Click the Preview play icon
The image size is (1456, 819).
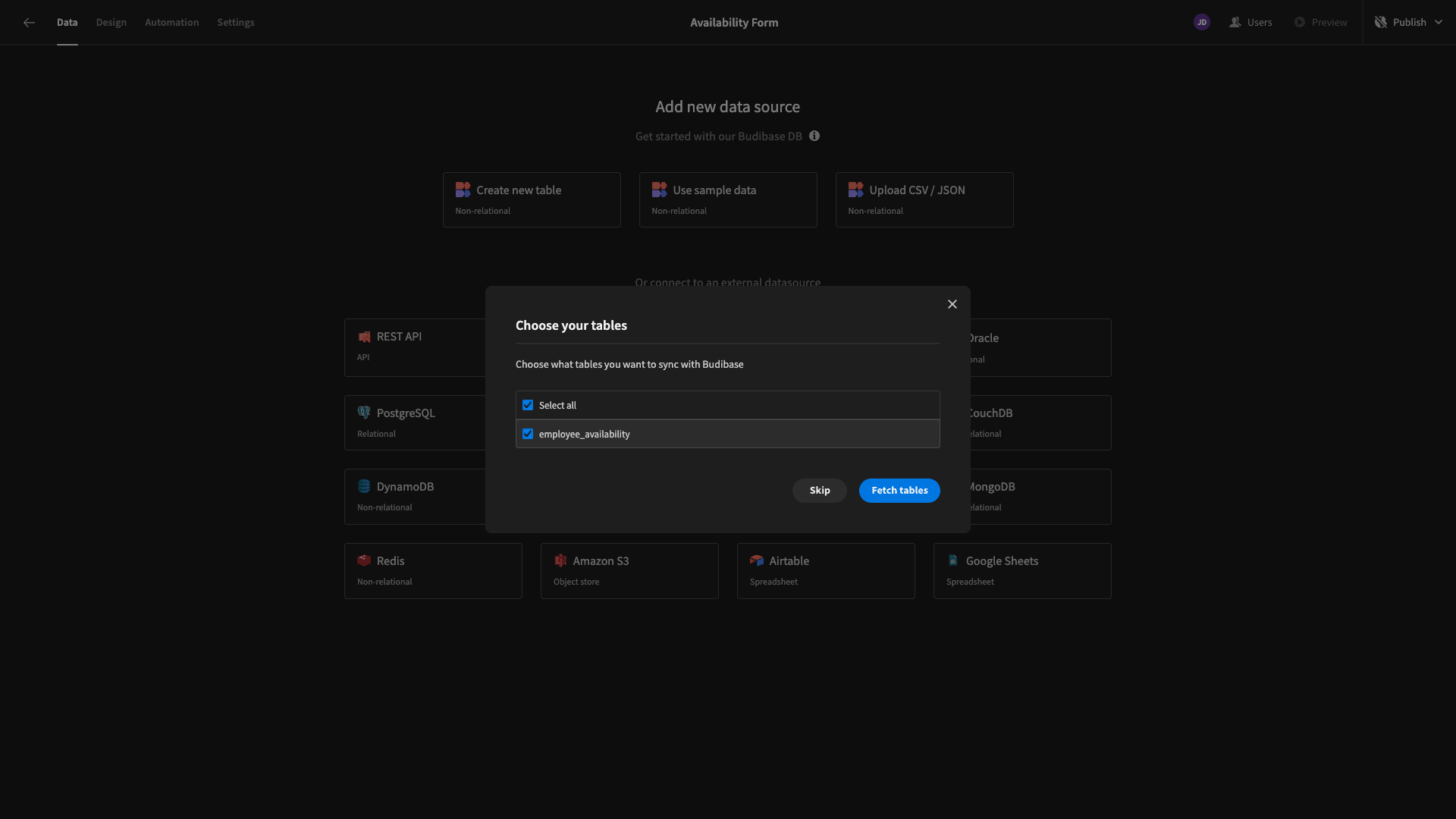(1300, 23)
